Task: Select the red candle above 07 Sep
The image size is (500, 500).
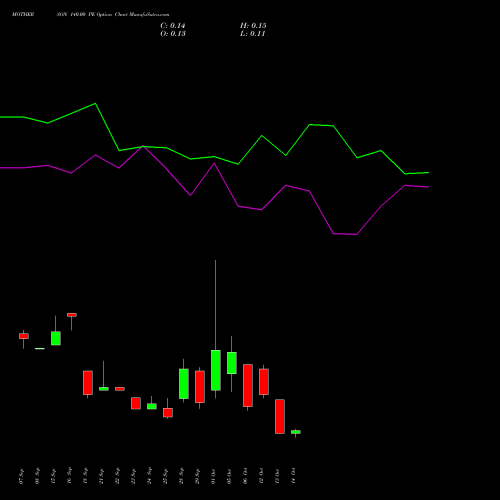Action: pos(24,336)
